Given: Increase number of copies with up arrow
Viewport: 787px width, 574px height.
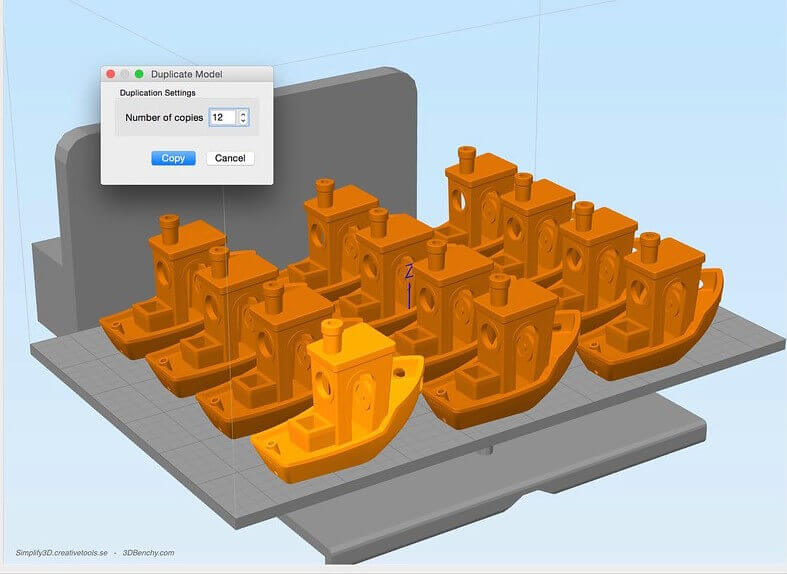Looking at the screenshot, I should (x=243, y=114).
